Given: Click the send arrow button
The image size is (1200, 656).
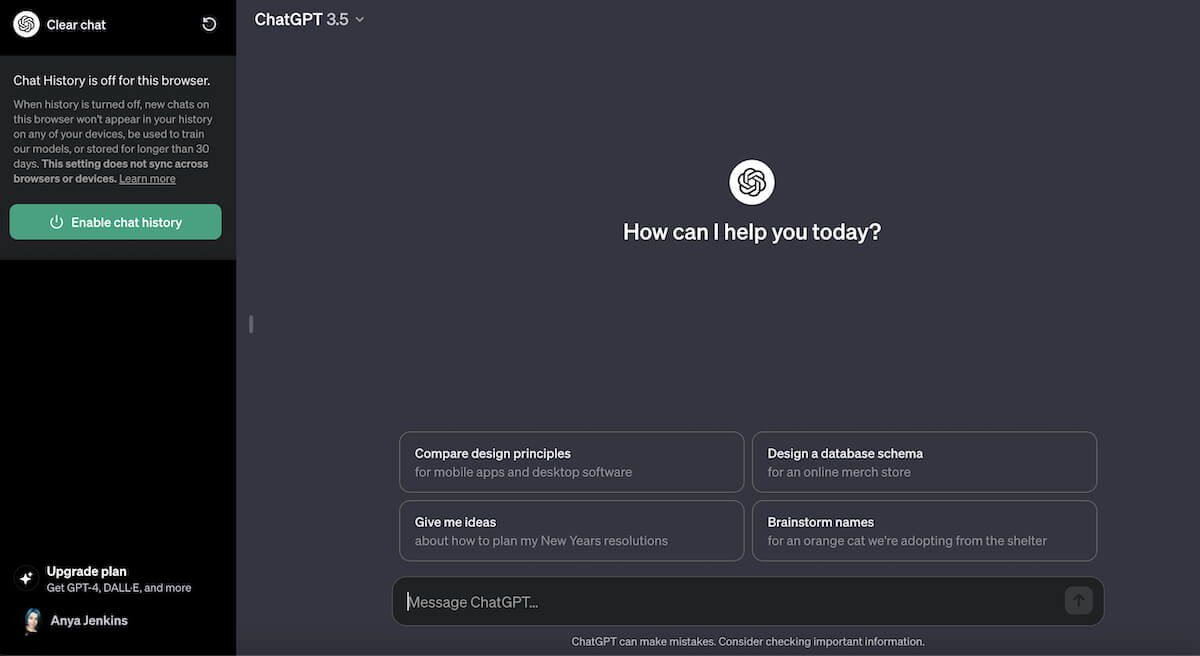Looking at the screenshot, I should 1078,601.
